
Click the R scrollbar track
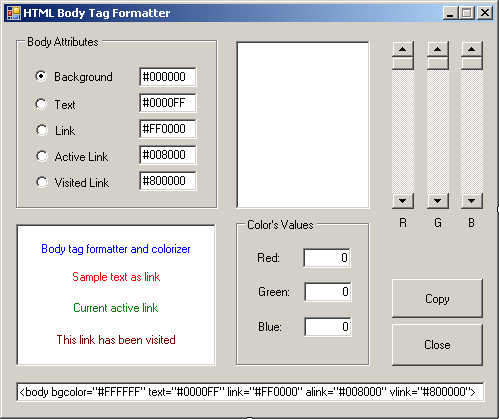point(403,131)
